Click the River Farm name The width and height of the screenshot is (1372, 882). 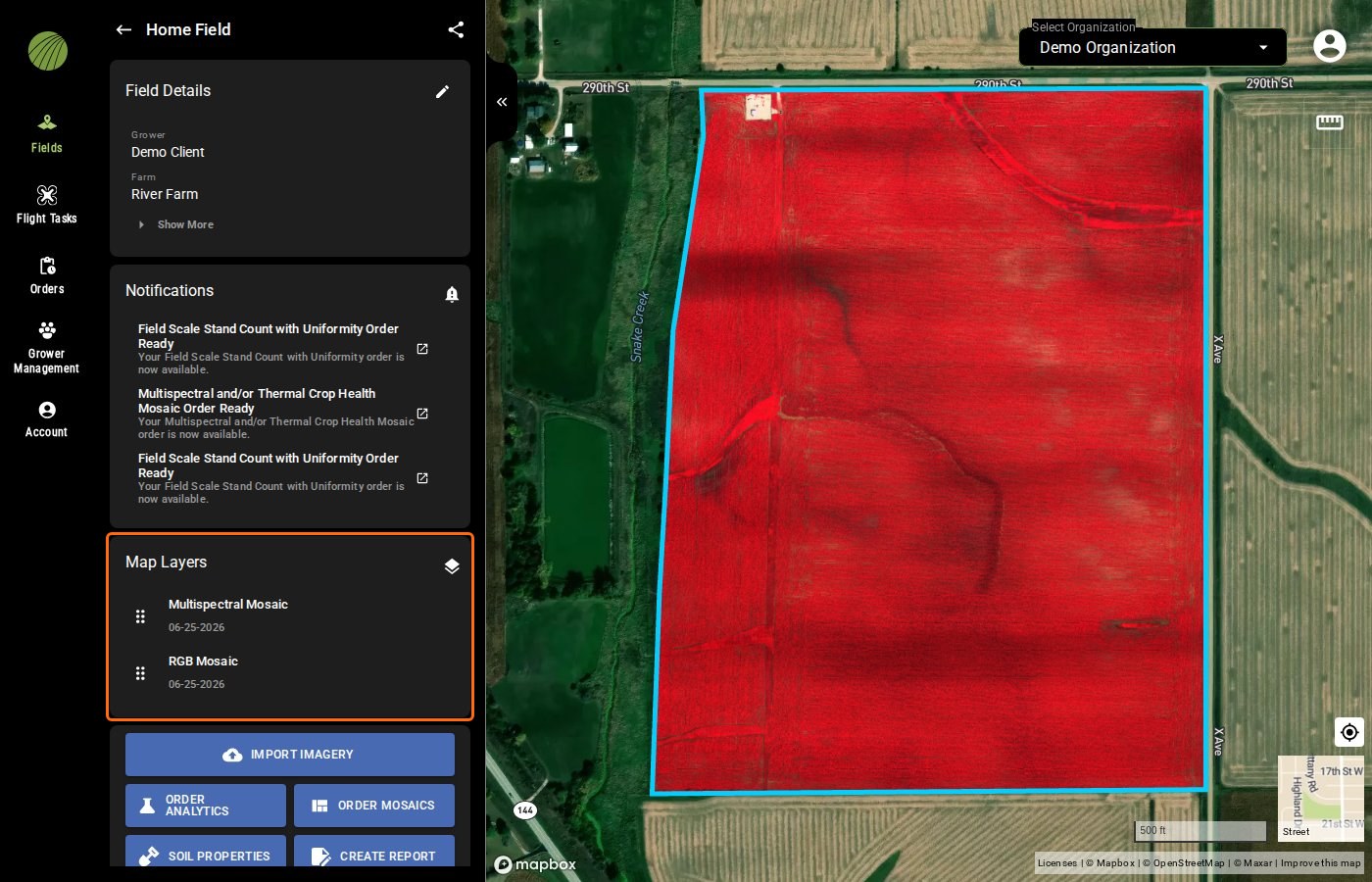165,194
